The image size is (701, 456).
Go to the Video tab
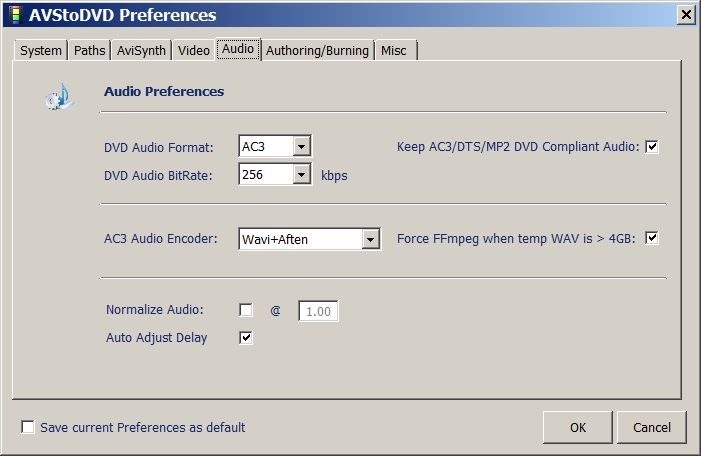(x=194, y=50)
